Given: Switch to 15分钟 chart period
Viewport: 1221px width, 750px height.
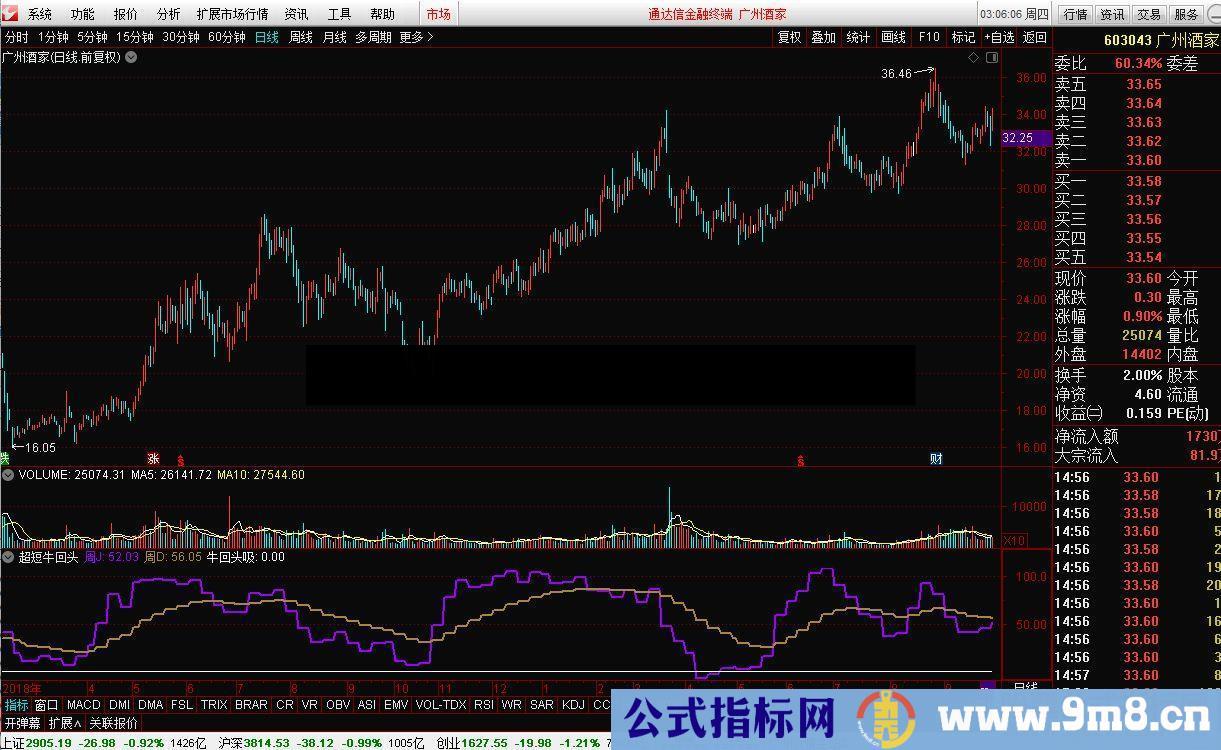Looking at the screenshot, I should pos(134,37).
